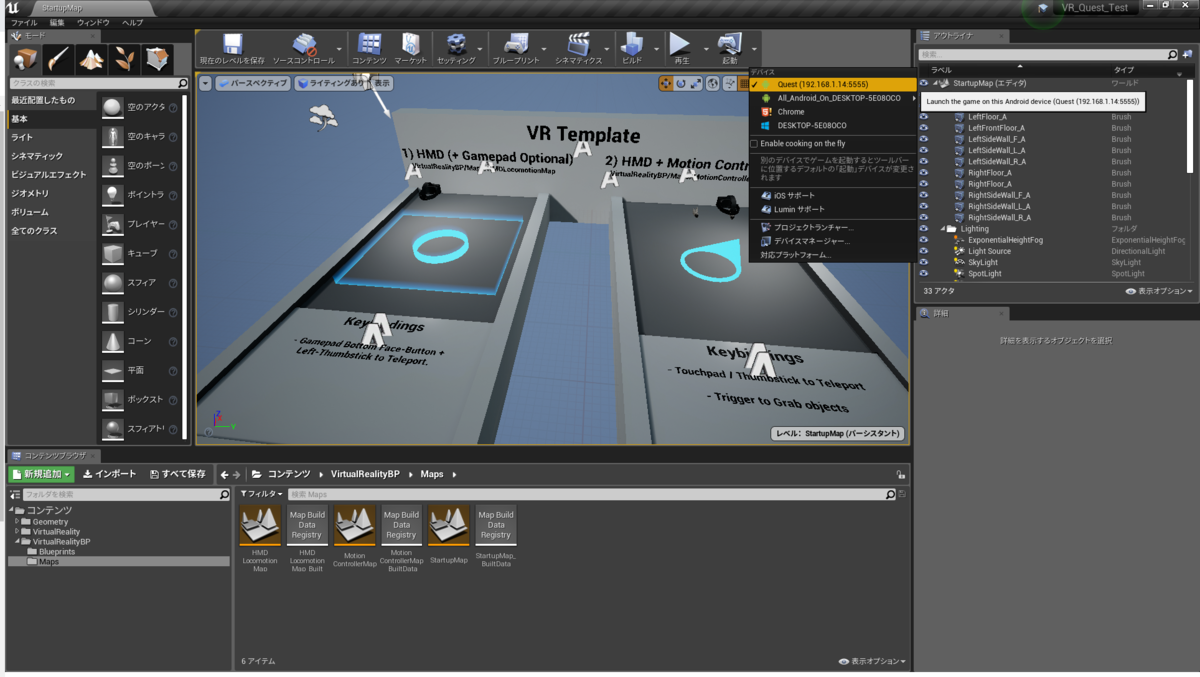Collapse the Lighting folder in outliner
The height and width of the screenshot is (677, 1200).
click(944, 229)
